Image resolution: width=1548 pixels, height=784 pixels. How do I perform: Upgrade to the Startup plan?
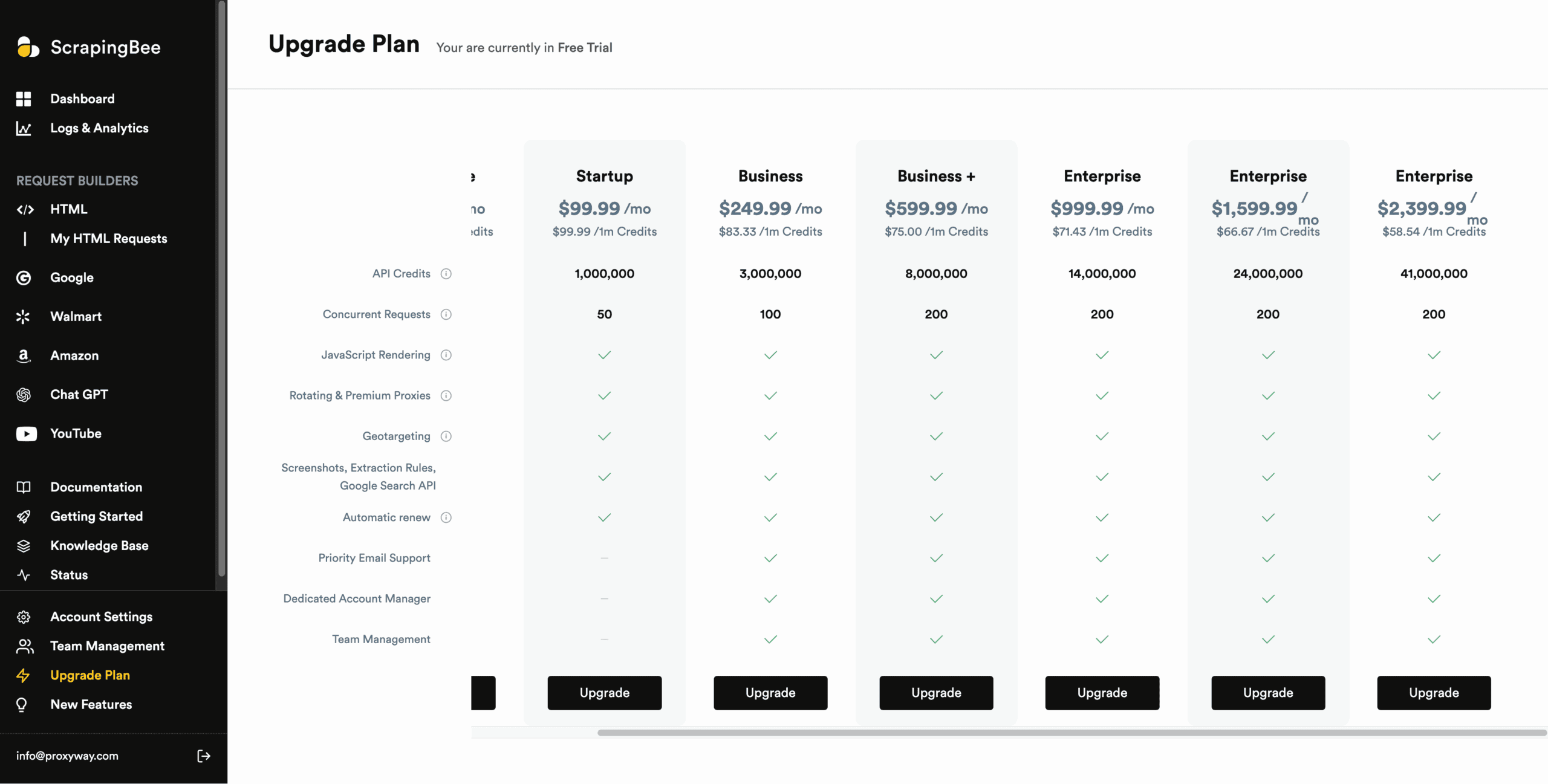click(x=604, y=693)
